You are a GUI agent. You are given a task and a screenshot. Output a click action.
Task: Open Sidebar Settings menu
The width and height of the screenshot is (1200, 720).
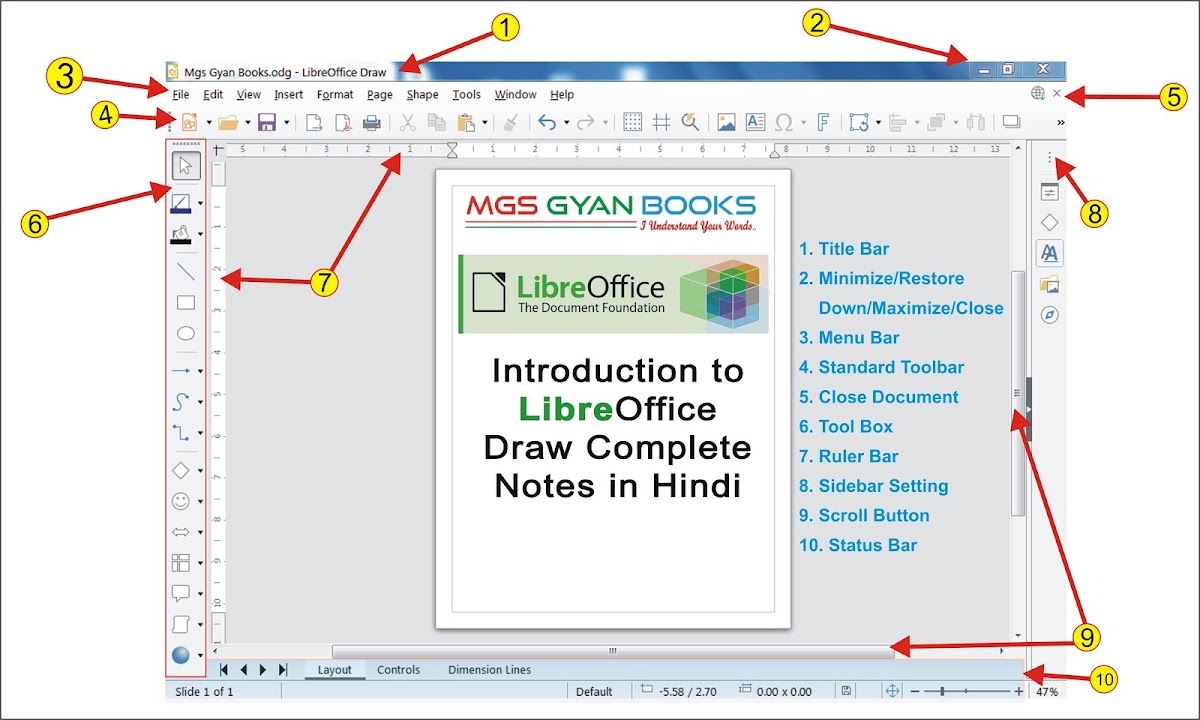(1049, 158)
